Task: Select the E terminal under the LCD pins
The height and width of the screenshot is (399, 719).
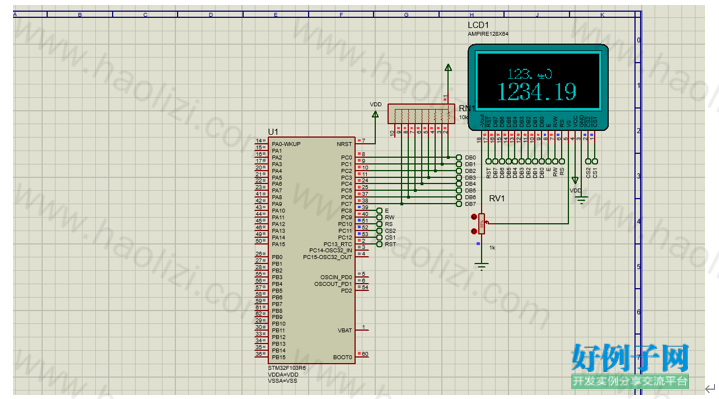Action: (x=548, y=161)
